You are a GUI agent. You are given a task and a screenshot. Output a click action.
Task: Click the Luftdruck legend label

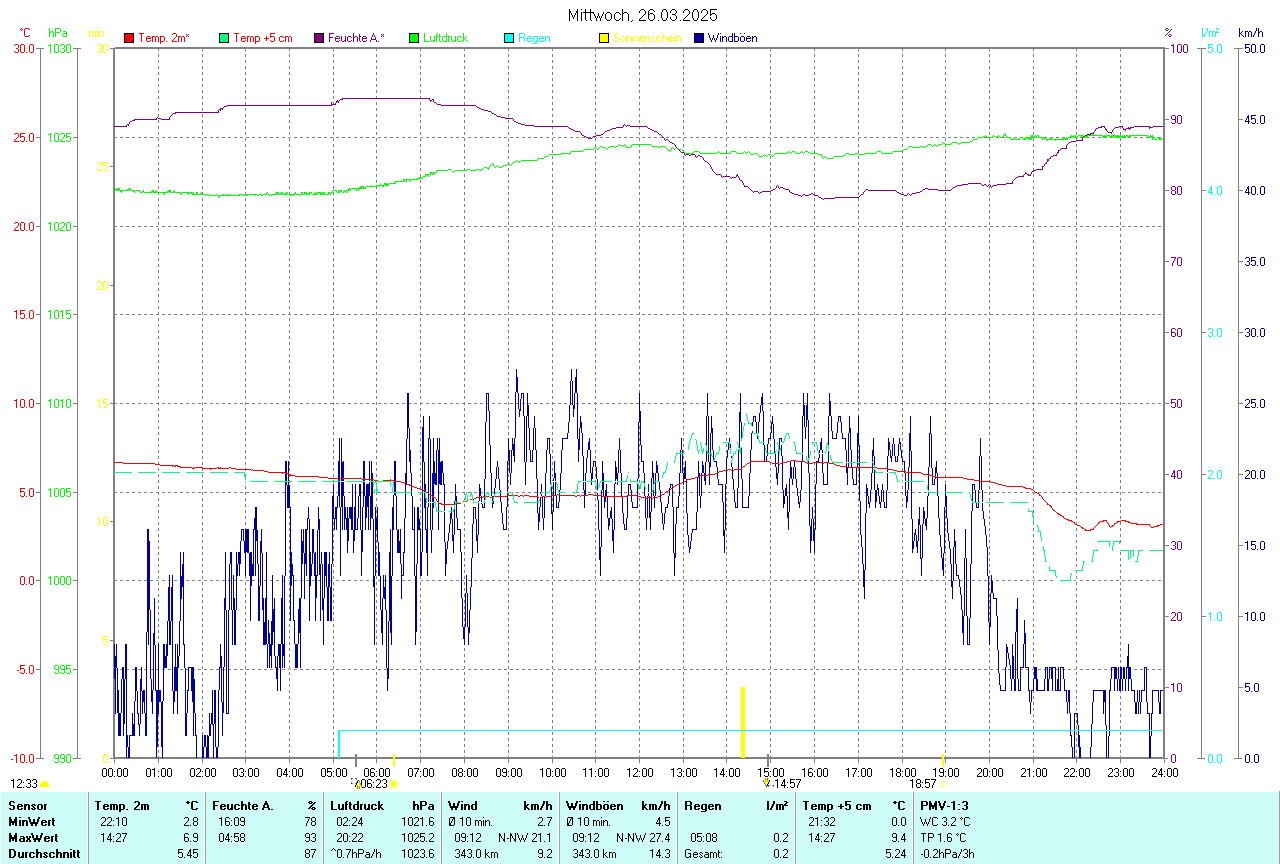(446, 38)
